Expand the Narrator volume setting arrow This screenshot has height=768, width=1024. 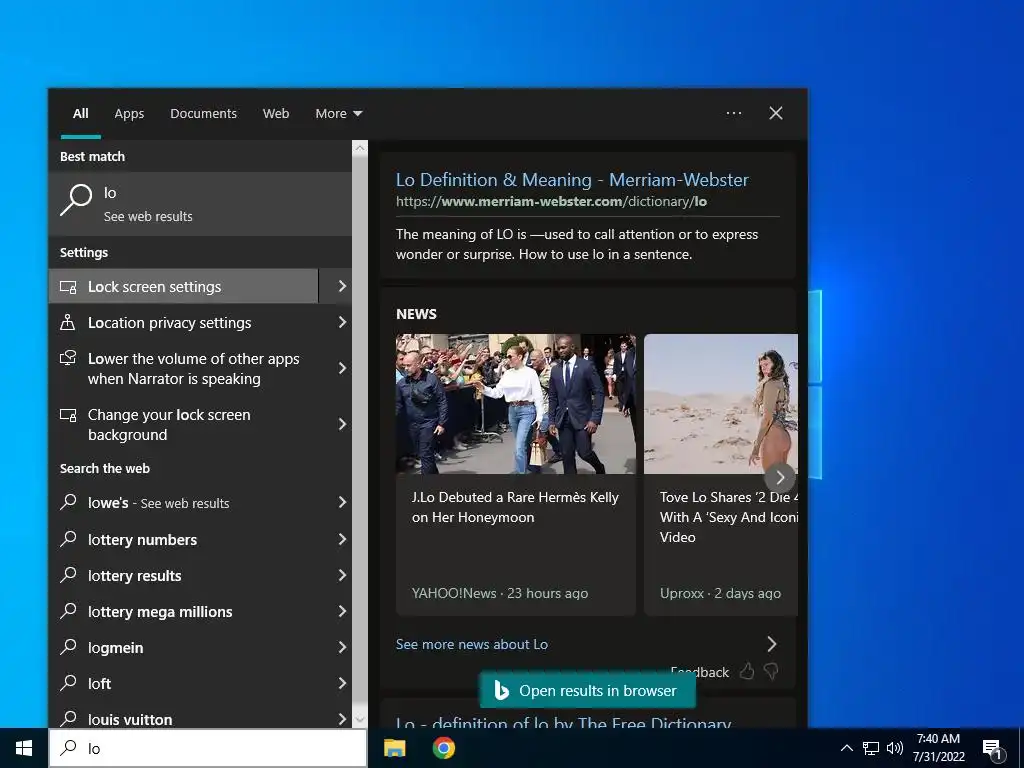pyautogui.click(x=342, y=368)
